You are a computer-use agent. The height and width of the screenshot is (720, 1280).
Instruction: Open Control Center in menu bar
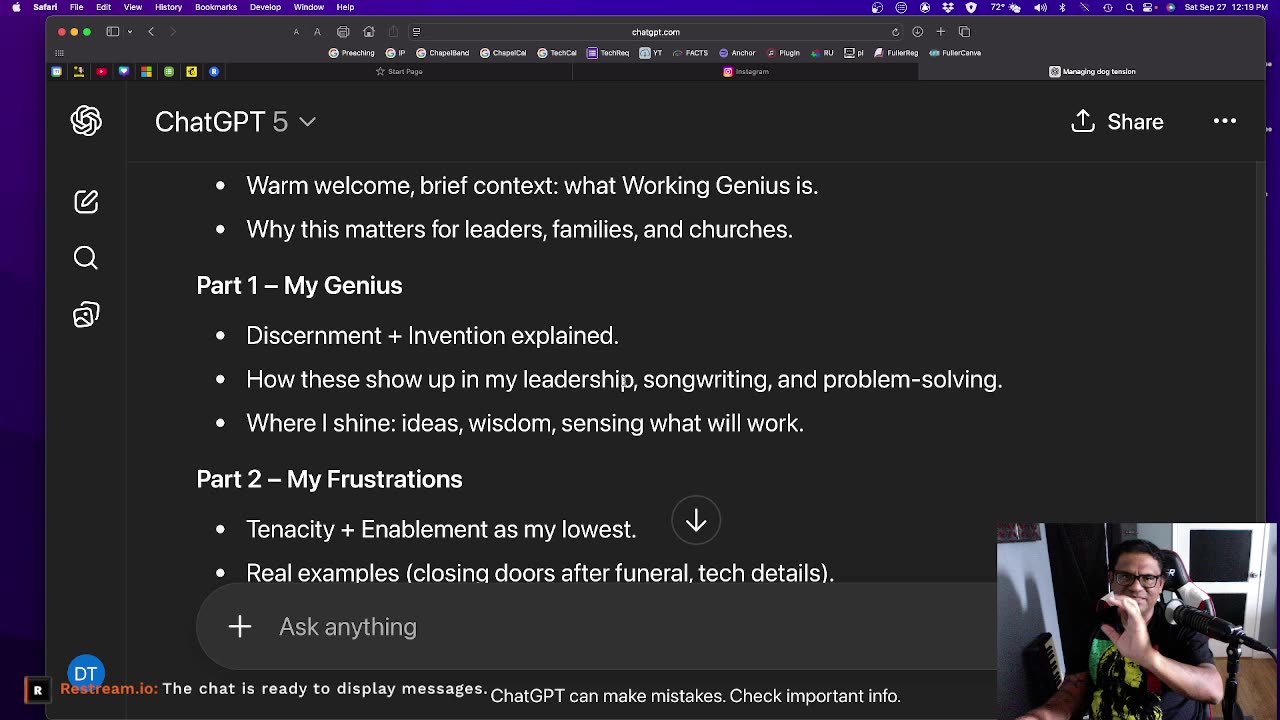pyautogui.click(x=1149, y=7)
